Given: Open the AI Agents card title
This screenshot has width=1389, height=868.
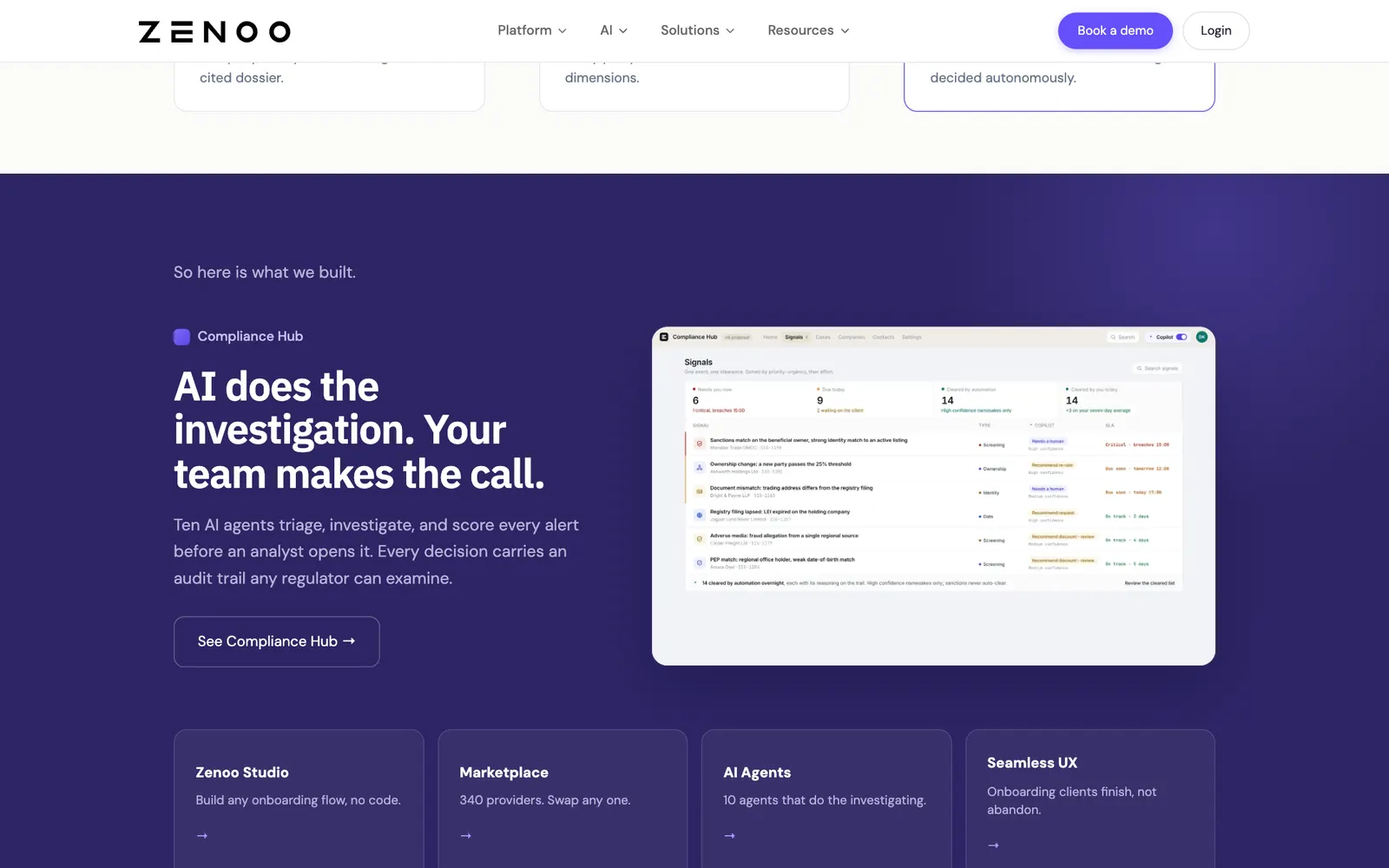Looking at the screenshot, I should coord(757,773).
